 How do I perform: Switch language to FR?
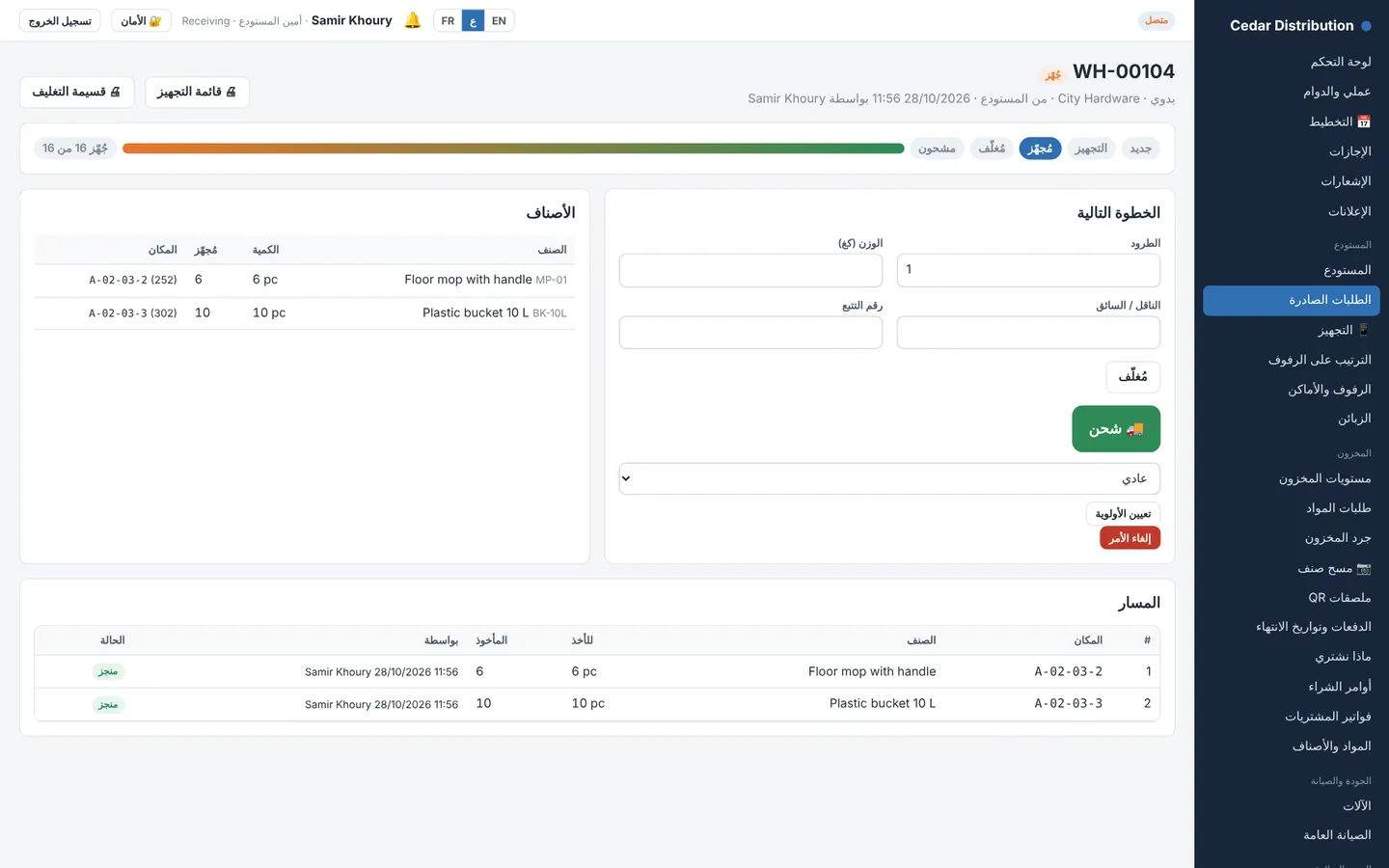[448, 20]
